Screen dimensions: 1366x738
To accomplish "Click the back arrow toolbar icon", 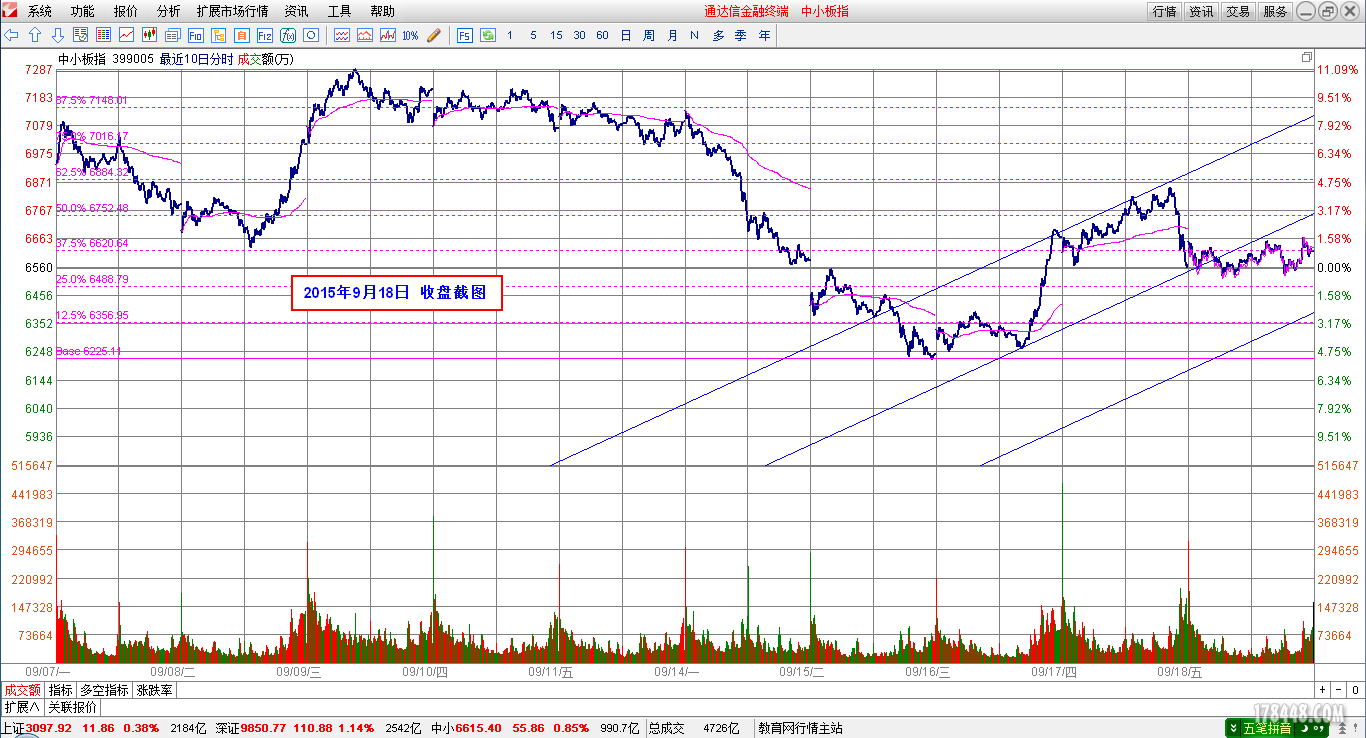I will click(x=11, y=35).
